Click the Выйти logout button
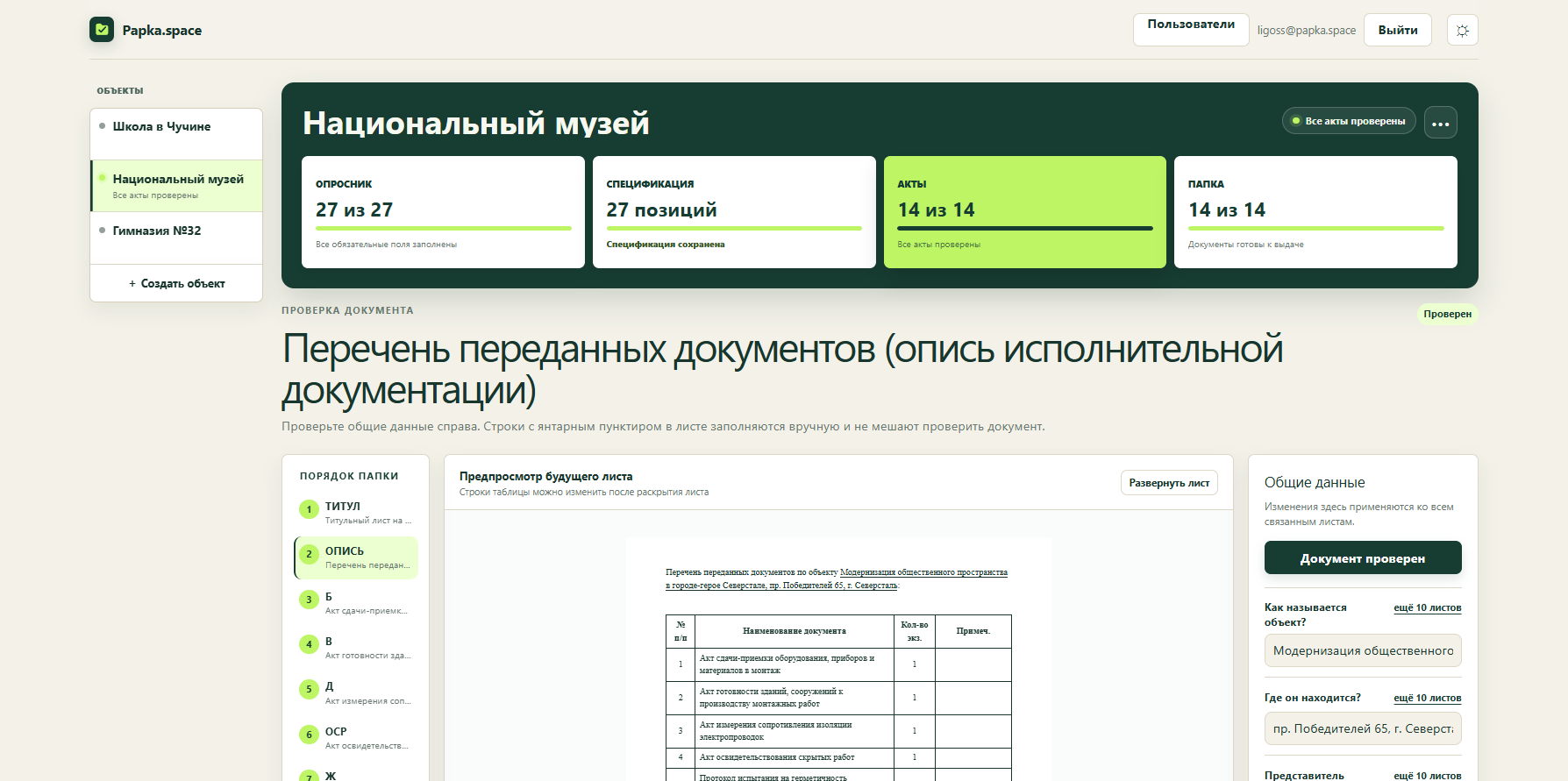Screen dimensions: 1568x781 pos(1398,30)
